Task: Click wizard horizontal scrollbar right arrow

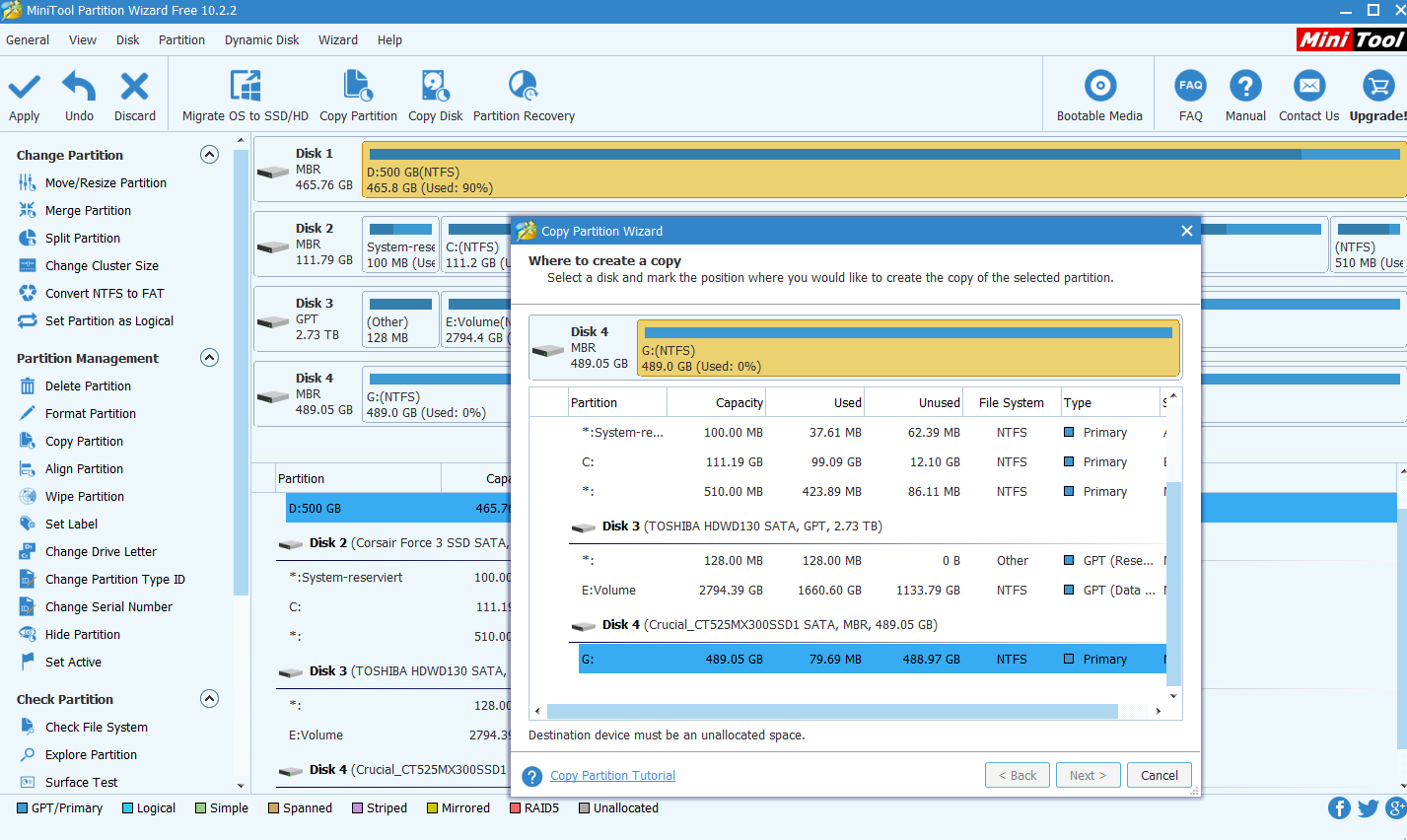Action: pos(1158,711)
